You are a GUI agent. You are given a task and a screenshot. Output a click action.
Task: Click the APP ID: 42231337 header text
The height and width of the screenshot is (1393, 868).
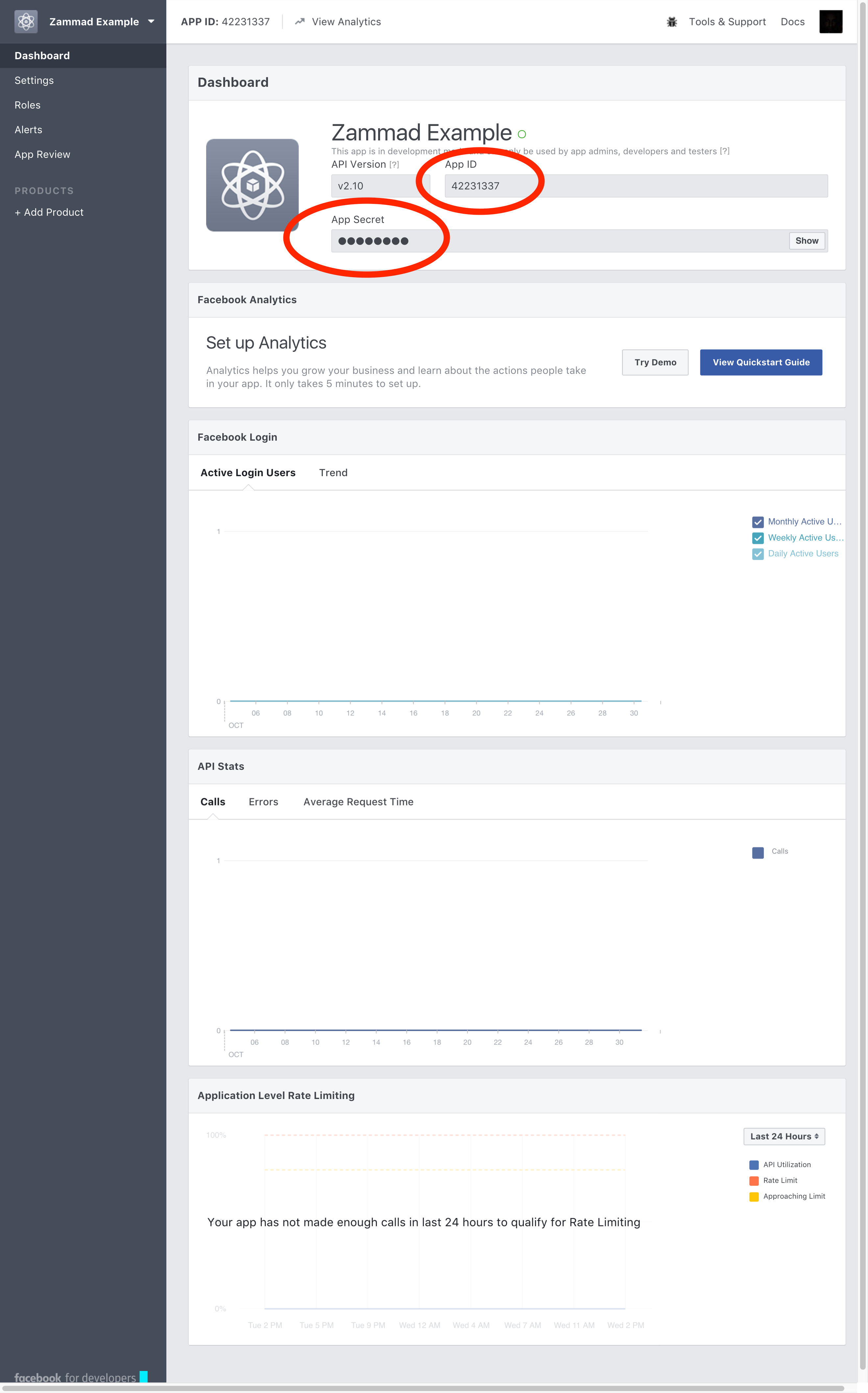225,22
